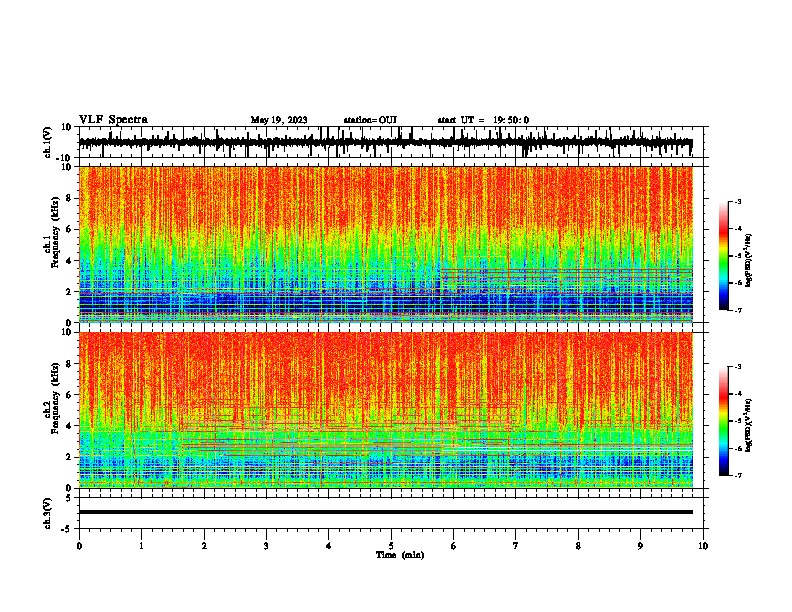This screenshot has height=612, width=792.
Task: Click time axis tick label "2"
Action: click(x=204, y=546)
